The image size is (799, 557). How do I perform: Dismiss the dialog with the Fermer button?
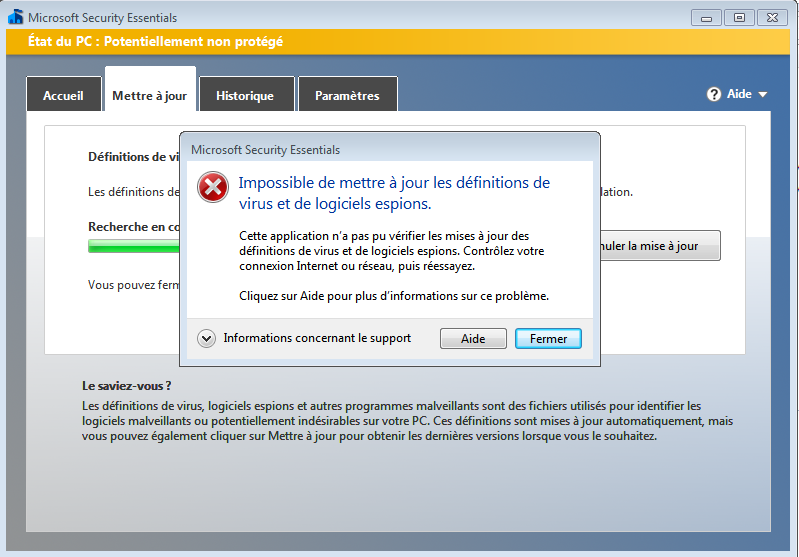[548, 339]
